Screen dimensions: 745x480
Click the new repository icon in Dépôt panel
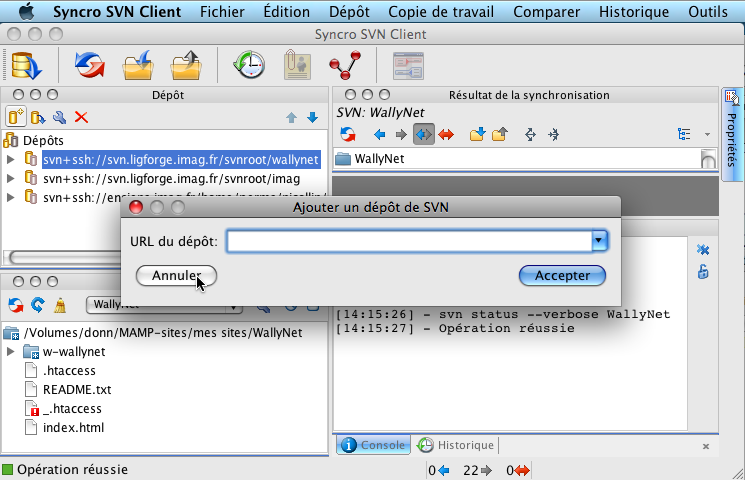tap(16, 117)
